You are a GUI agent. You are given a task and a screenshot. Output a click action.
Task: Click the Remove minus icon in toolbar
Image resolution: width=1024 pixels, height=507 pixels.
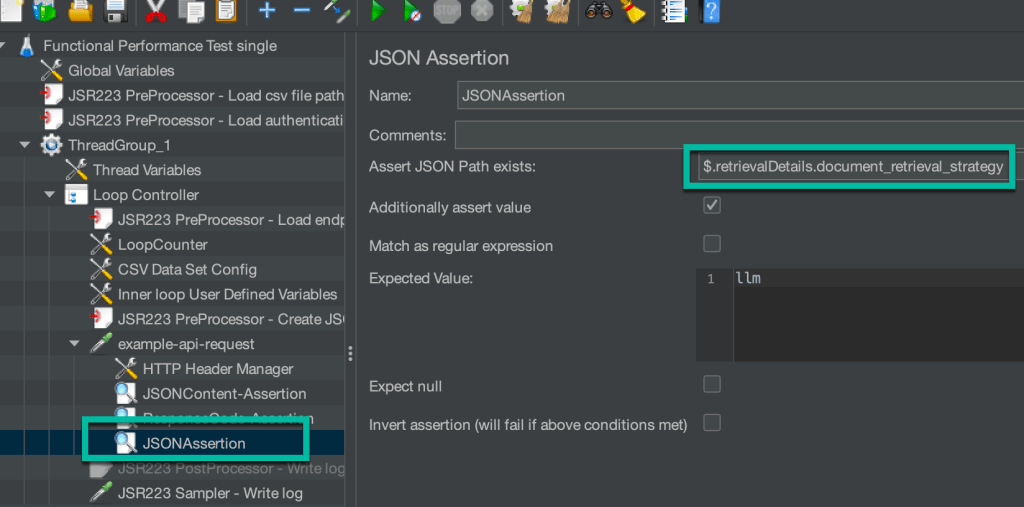301,11
